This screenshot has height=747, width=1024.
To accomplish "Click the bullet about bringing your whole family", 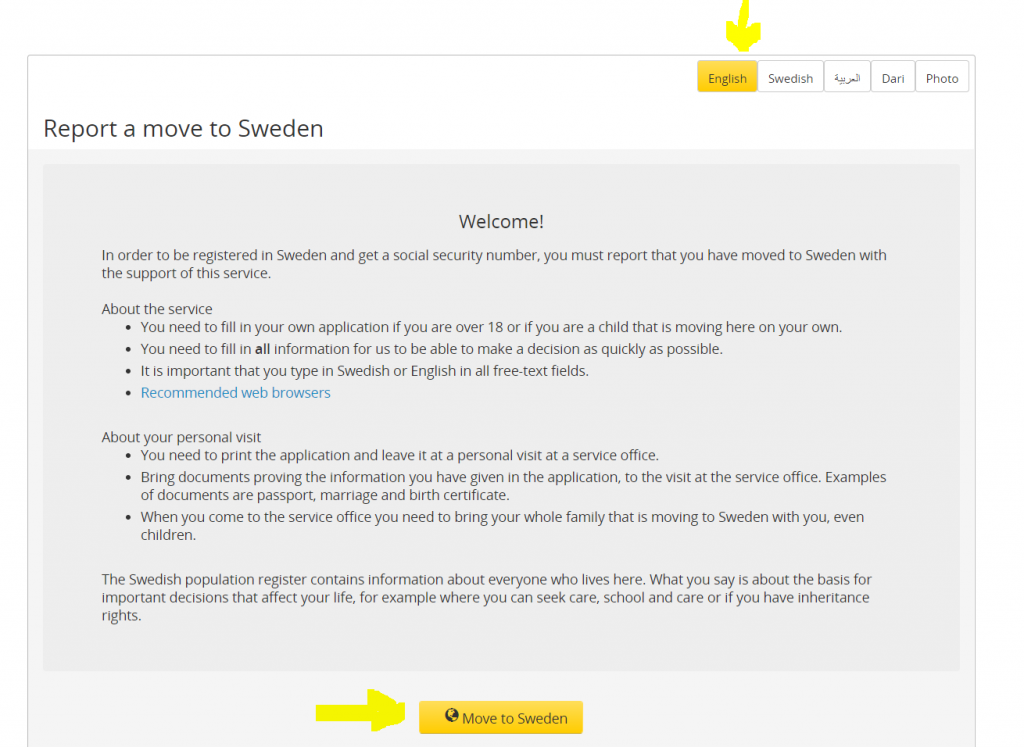I will (502, 526).
